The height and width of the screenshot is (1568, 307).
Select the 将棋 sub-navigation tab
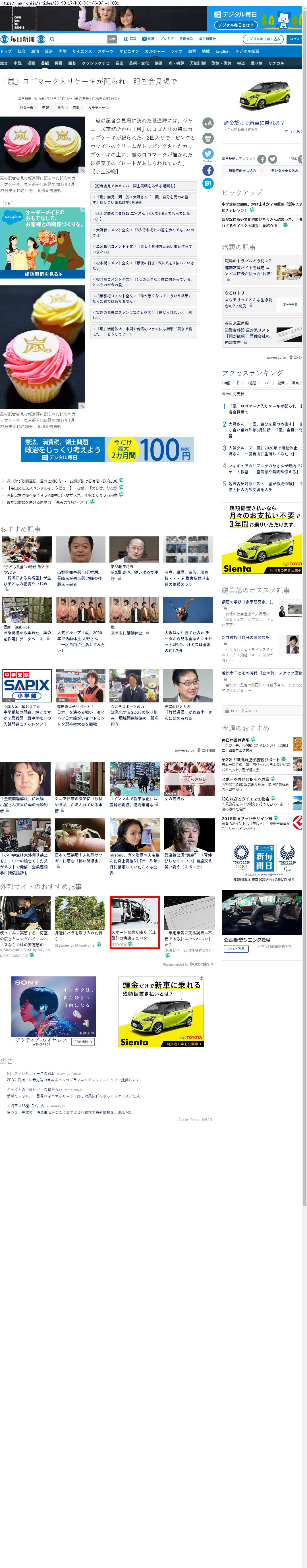(x=59, y=63)
